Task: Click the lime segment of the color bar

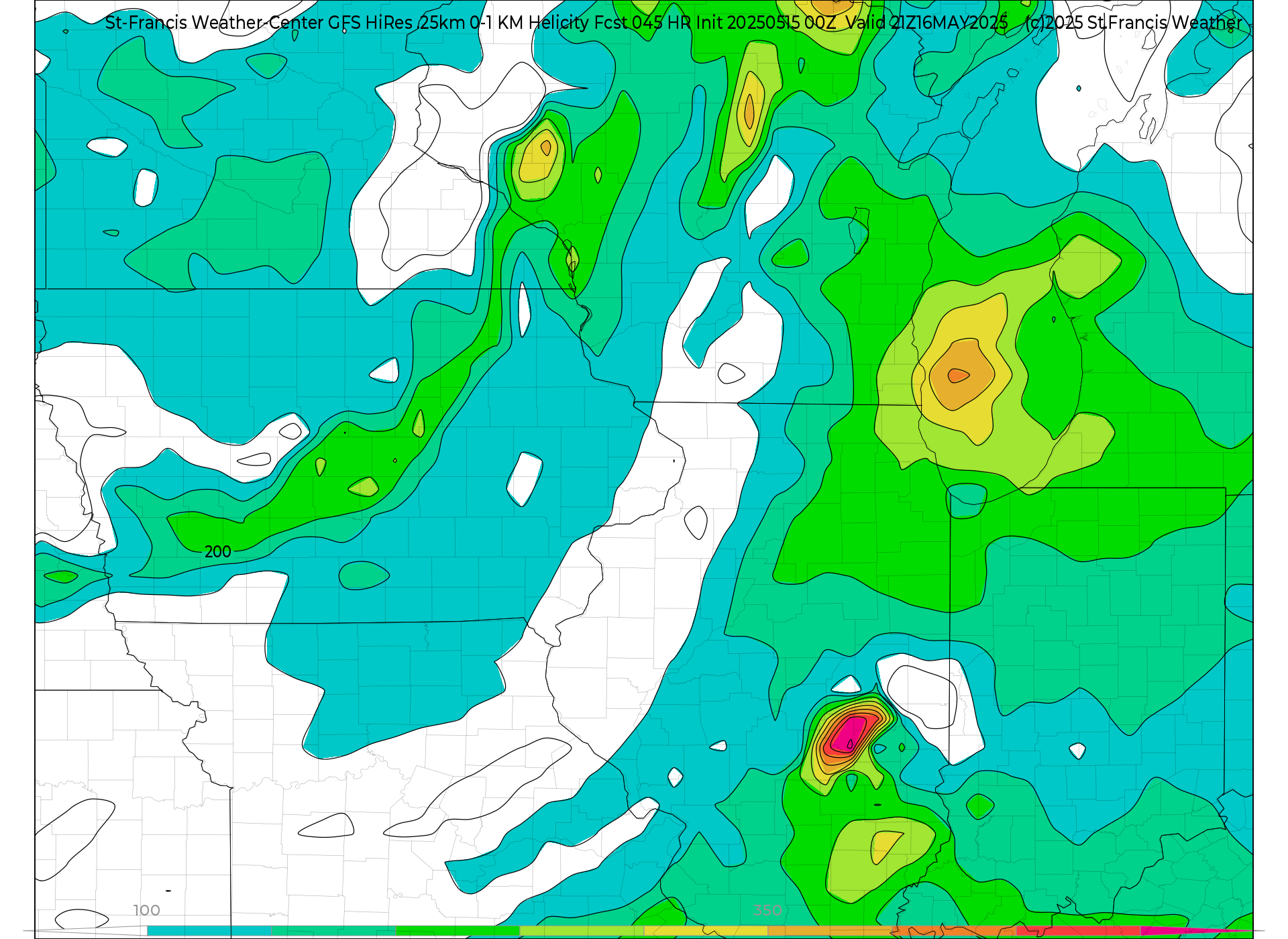Action: point(582,931)
